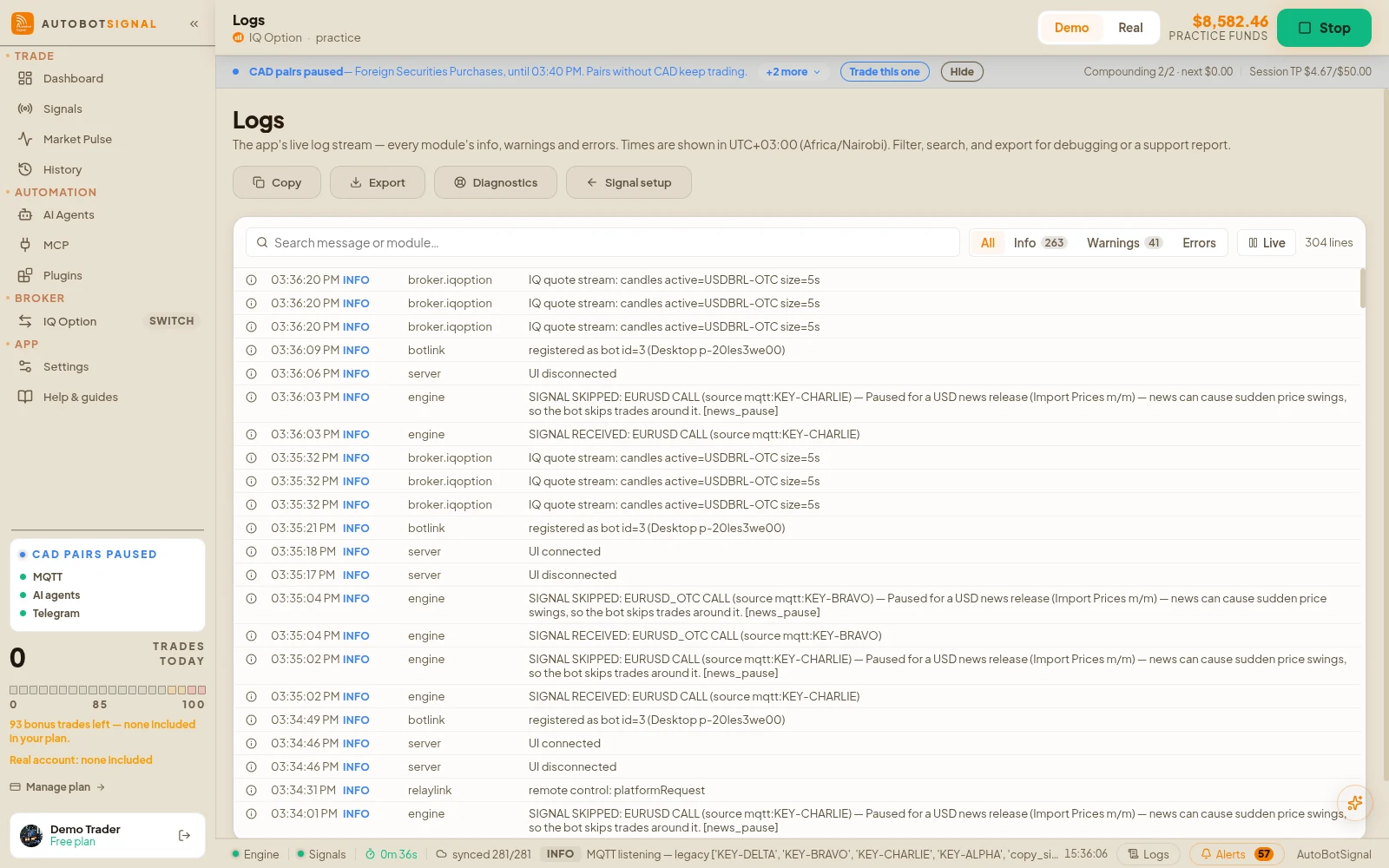Filter logs by Info level

click(x=1040, y=243)
